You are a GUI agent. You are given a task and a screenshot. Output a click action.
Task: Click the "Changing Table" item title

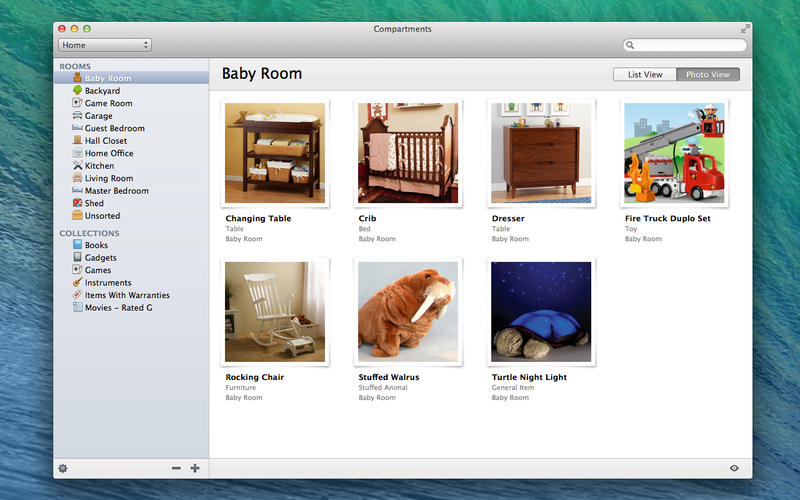coord(258,218)
